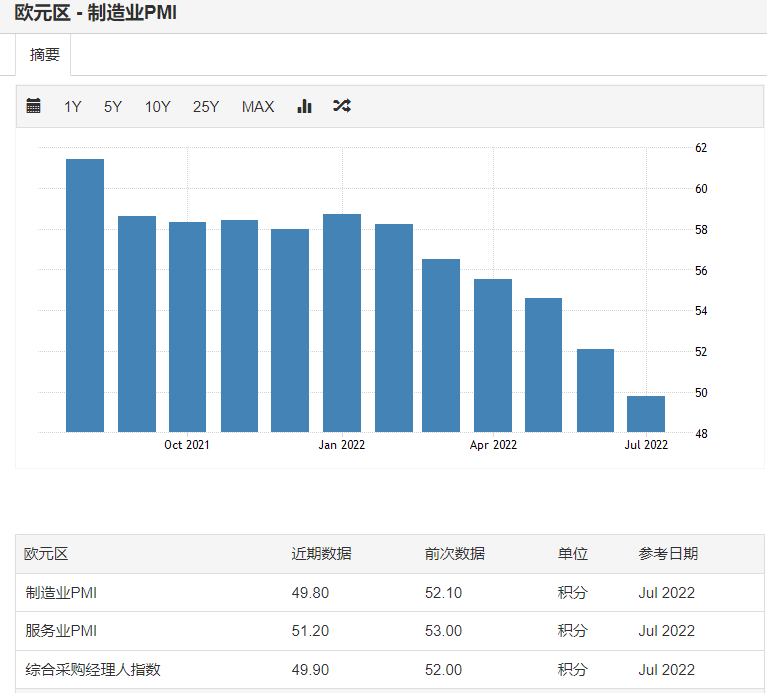
Task: Click the 51.20 value cell
Action: pos(310,631)
